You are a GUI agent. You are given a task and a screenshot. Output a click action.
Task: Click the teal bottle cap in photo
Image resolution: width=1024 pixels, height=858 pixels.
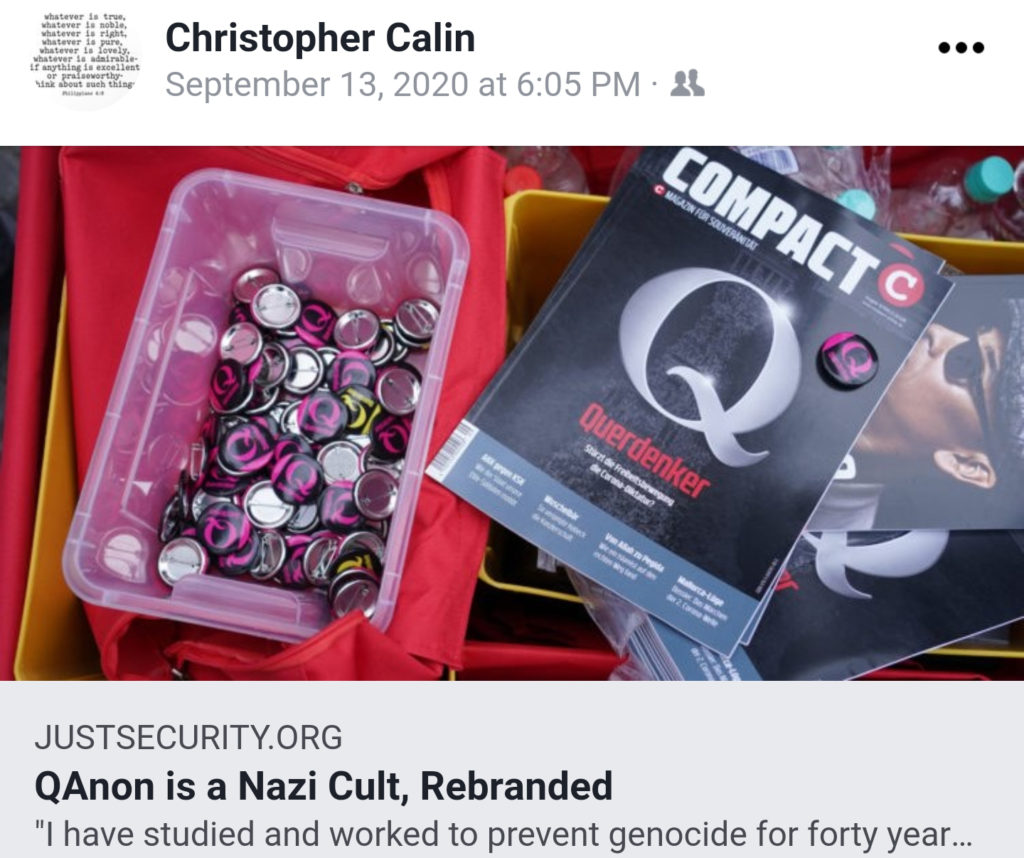pyautogui.click(x=987, y=178)
